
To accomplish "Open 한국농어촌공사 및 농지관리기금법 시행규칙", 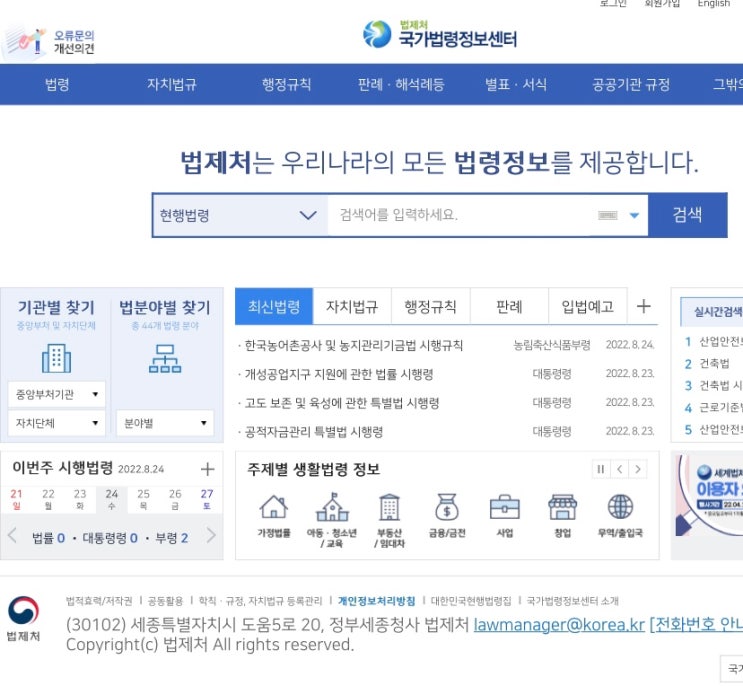I will (353, 345).
